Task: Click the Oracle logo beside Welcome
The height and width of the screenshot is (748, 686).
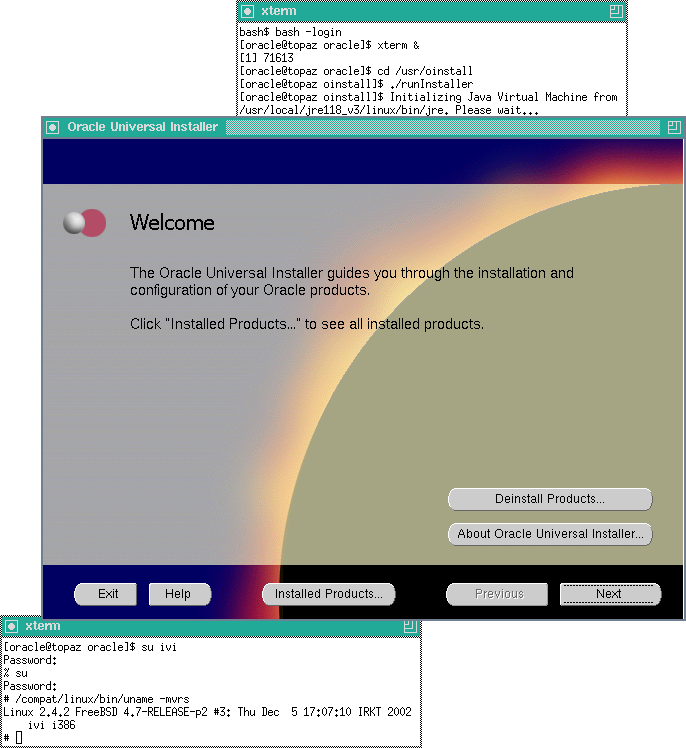Action: (84, 222)
